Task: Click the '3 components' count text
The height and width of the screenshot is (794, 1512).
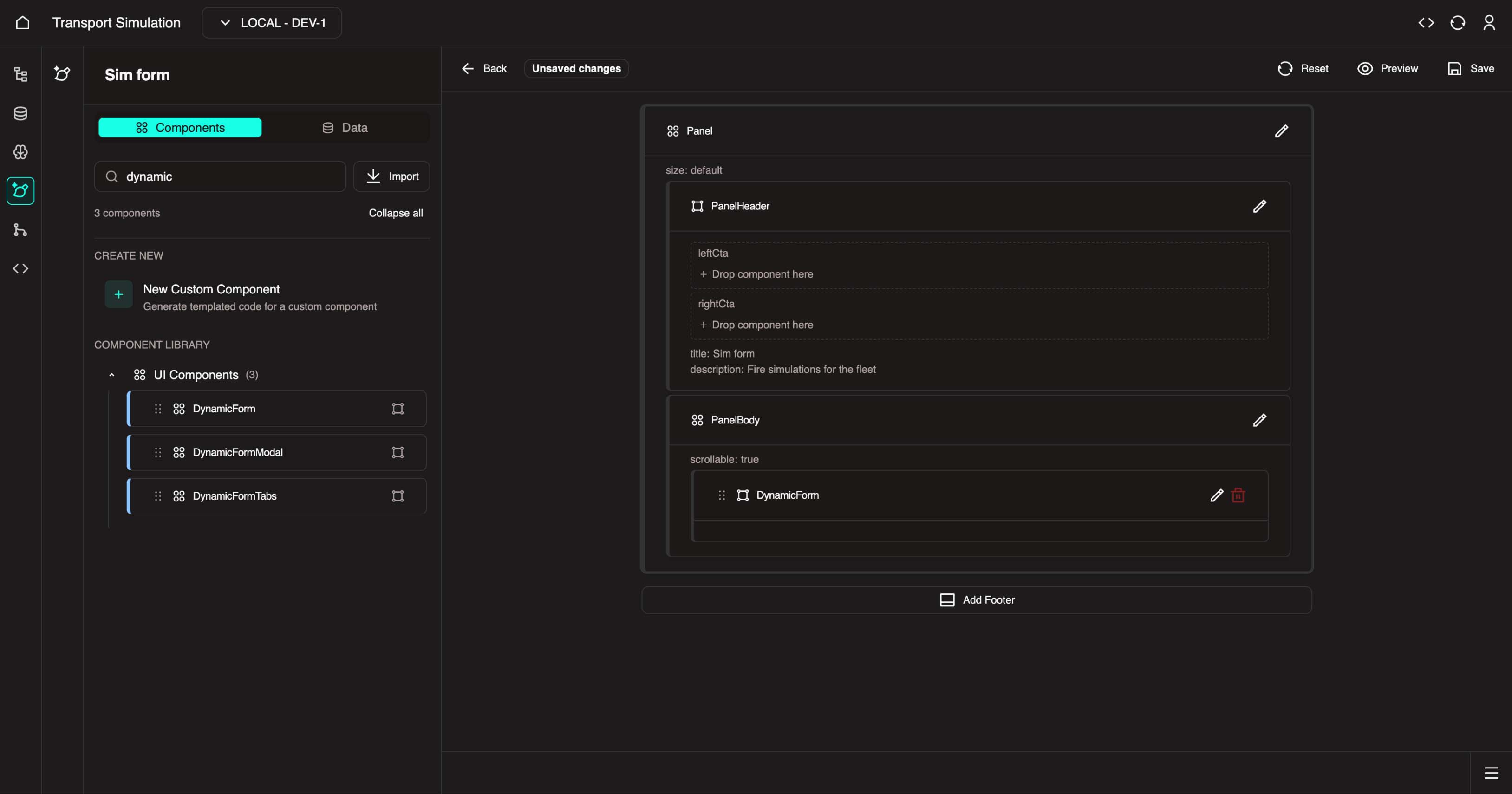Action: [x=127, y=213]
